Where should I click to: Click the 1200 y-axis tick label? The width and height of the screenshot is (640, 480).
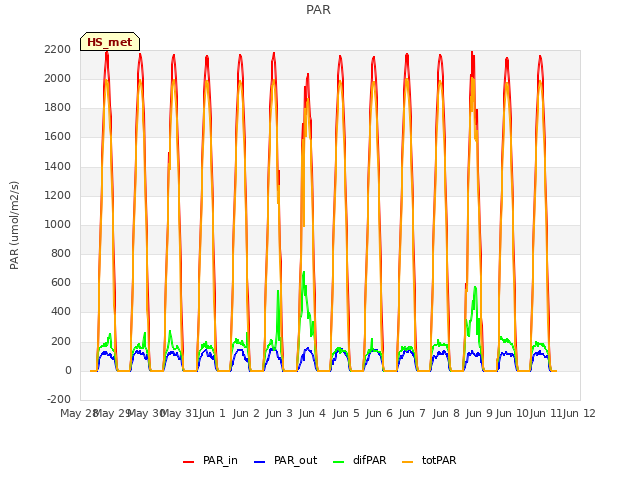58,196
